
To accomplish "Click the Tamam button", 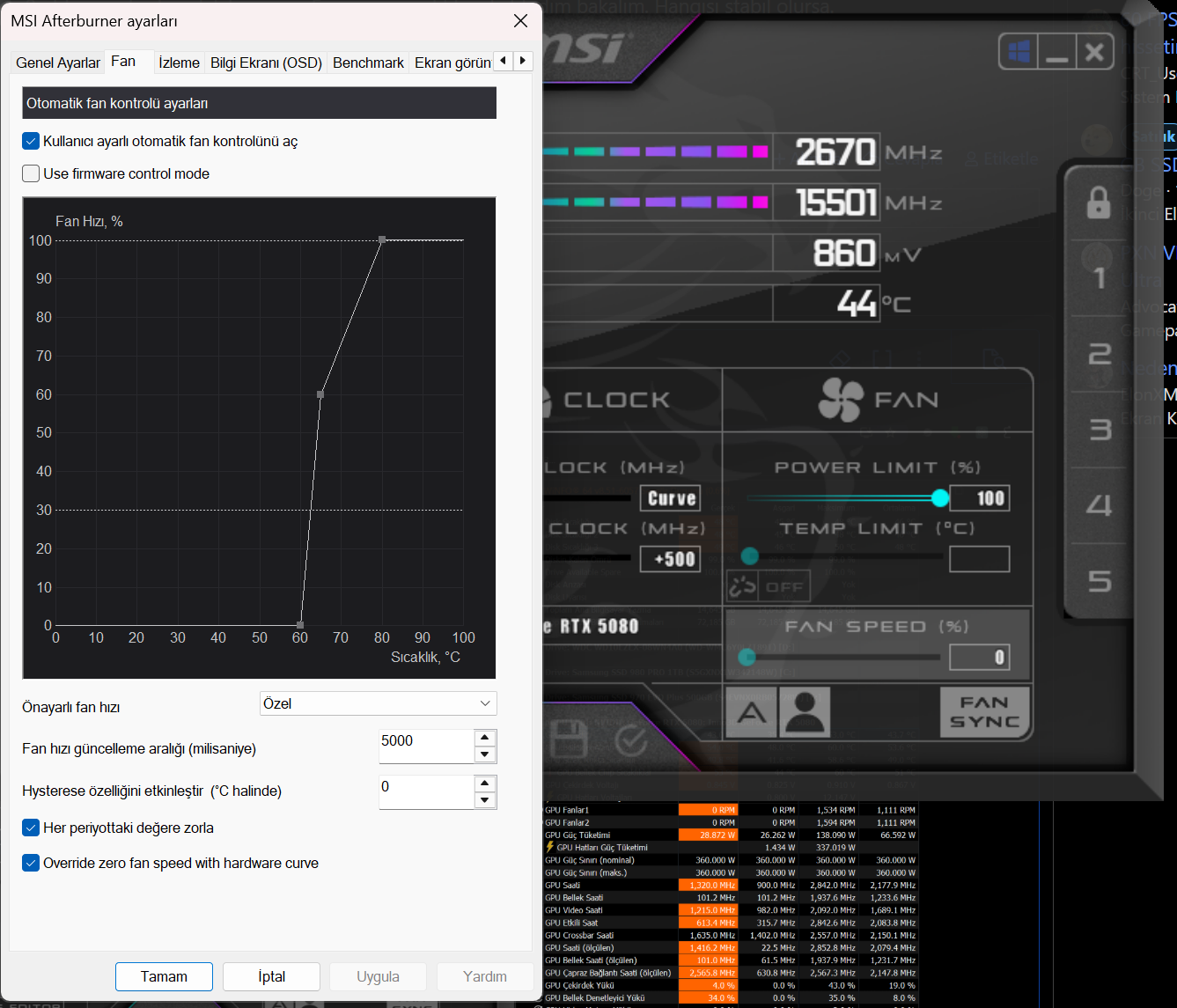I will click(x=164, y=976).
